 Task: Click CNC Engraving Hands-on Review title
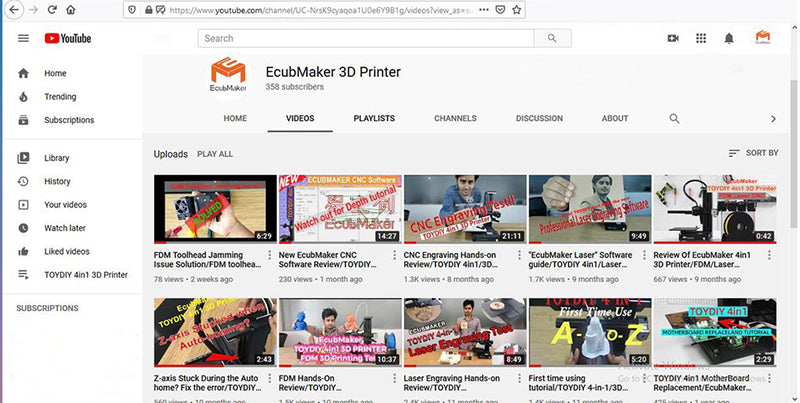(x=451, y=260)
